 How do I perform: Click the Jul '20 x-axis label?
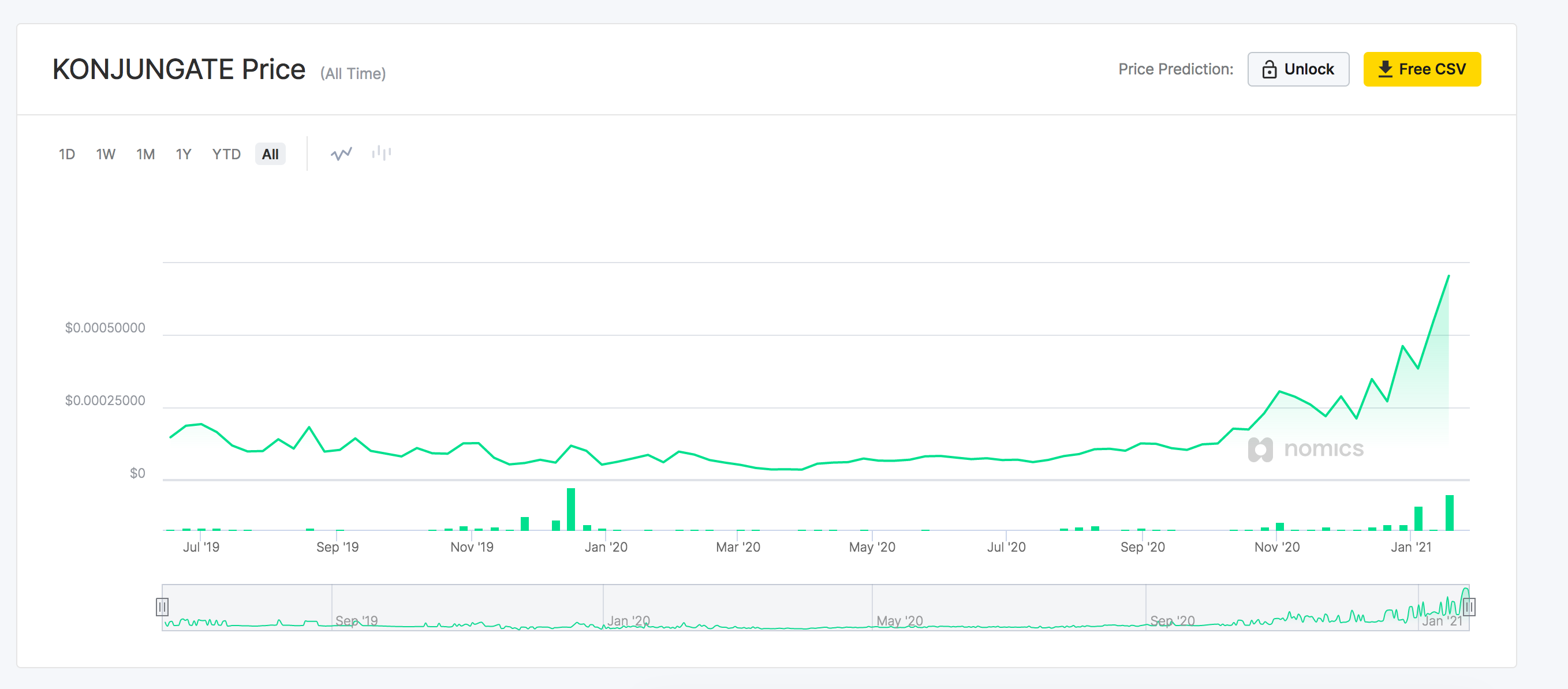click(x=1006, y=547)
